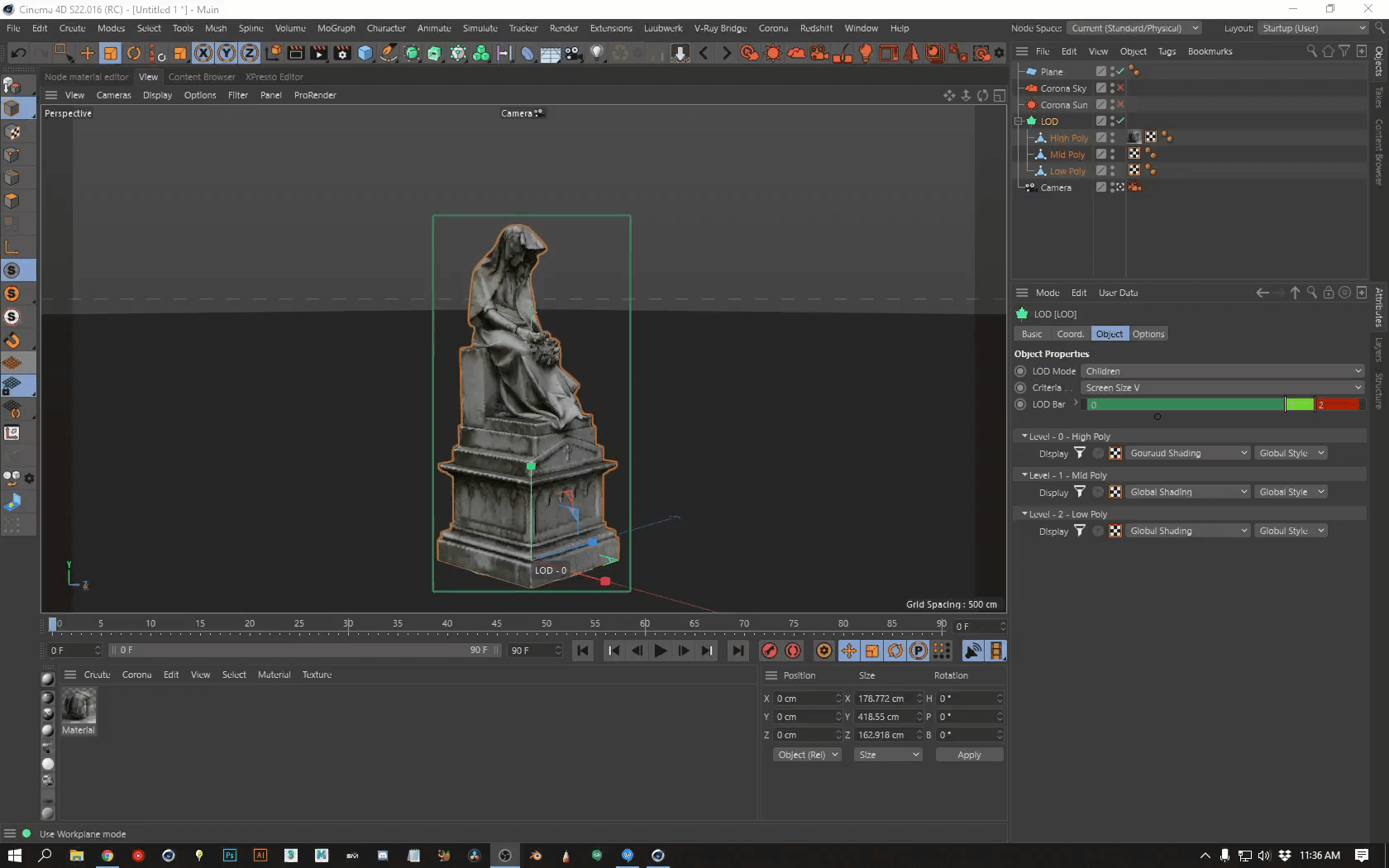Screen dimensions: 1389x868
Task: Select the Move tool in the top toolbar
Action: [87, 53]
